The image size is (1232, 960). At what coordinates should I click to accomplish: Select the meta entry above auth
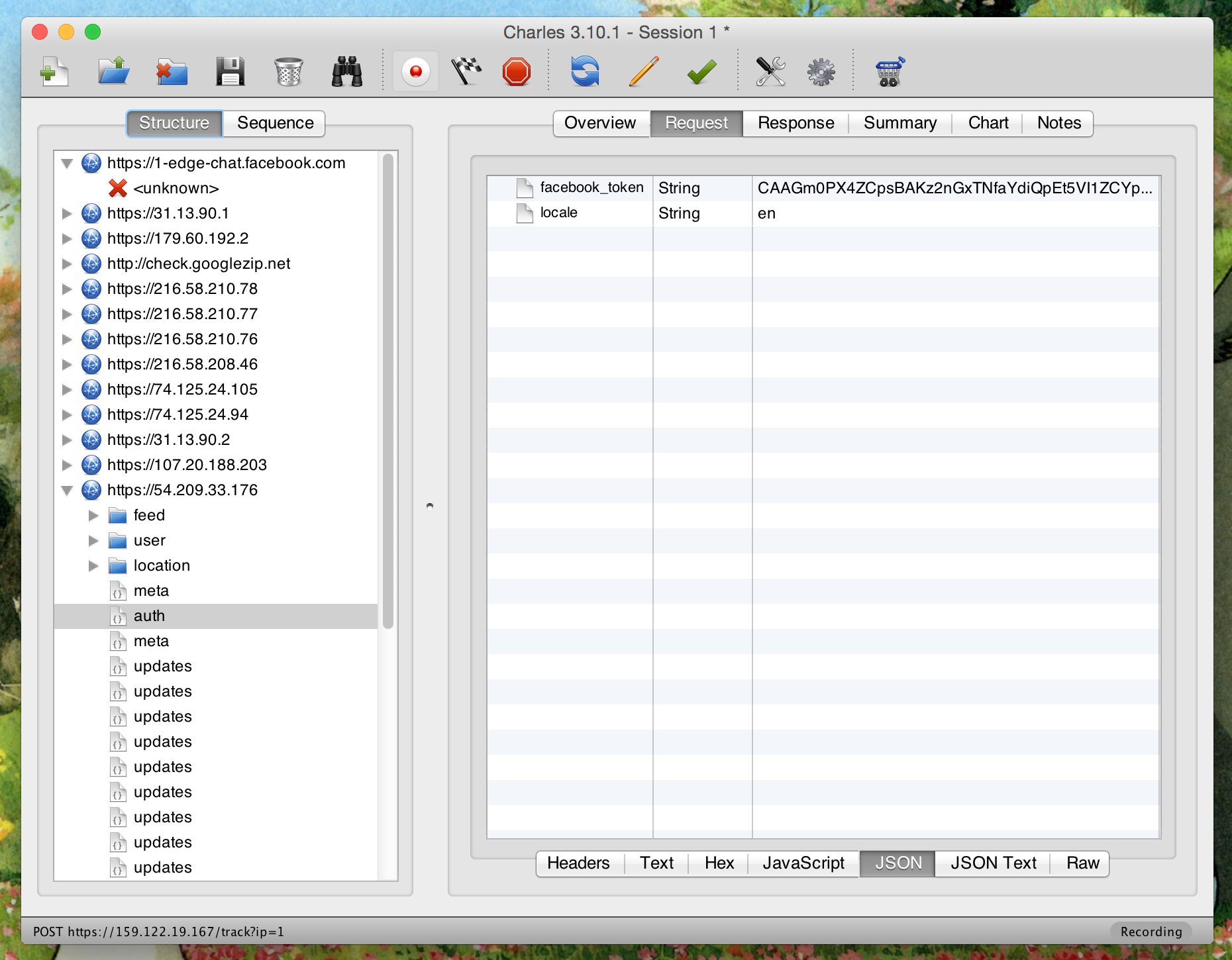pos(215,591)
